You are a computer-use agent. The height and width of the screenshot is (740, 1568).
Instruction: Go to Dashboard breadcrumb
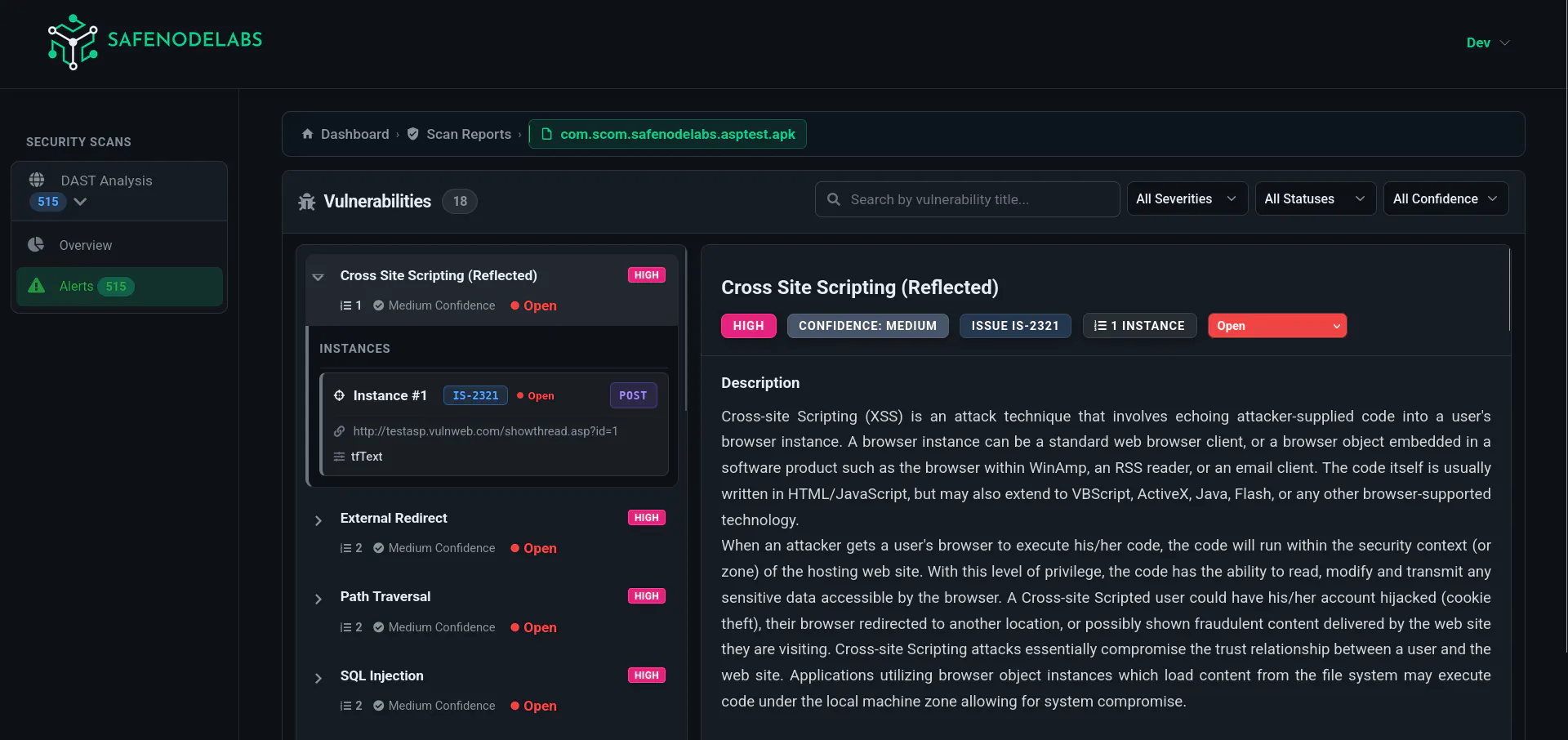pyautogui.click(x=354, y=134)
